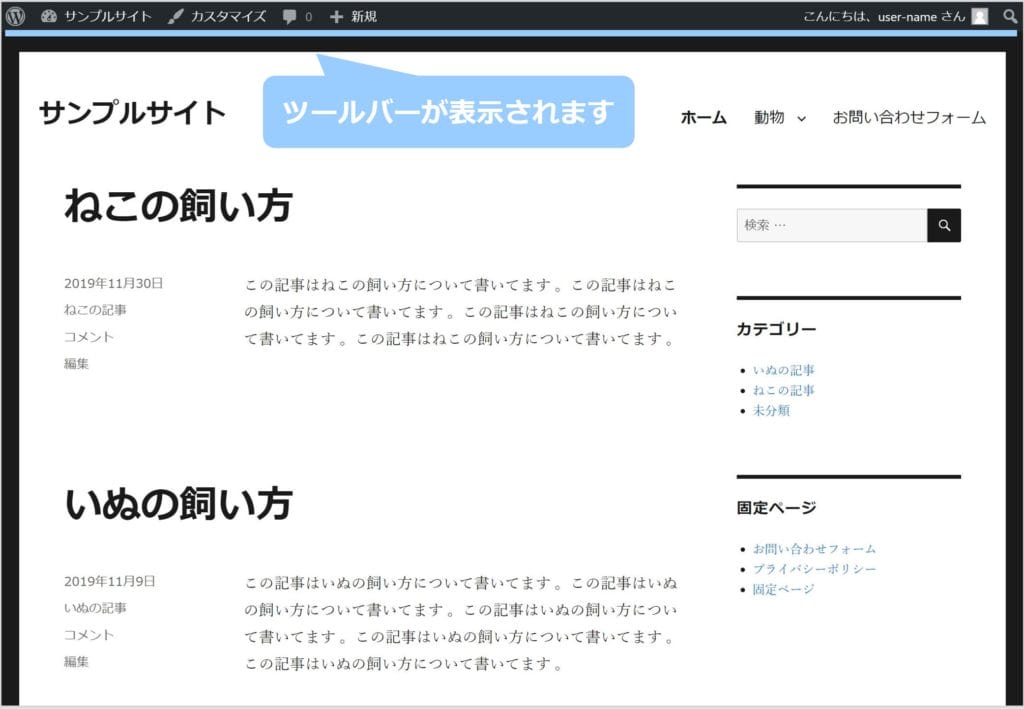Click the 検索 text field in the sidebar
This screenshot has height=709, width=1024.
pyautogui.click(x=831, y=226)
